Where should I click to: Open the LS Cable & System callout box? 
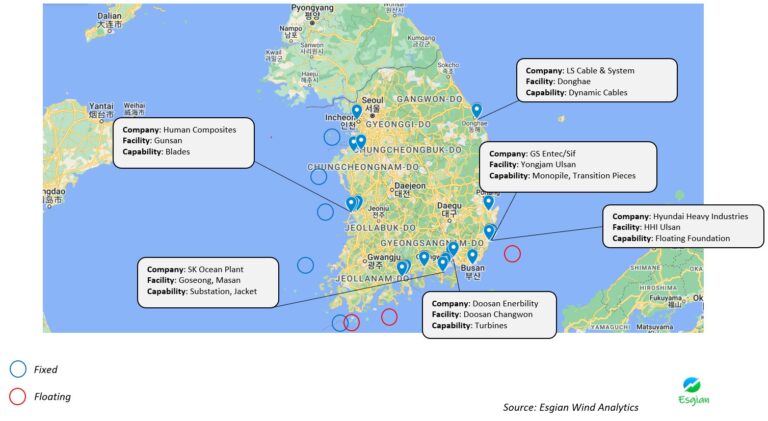(597, 81)
